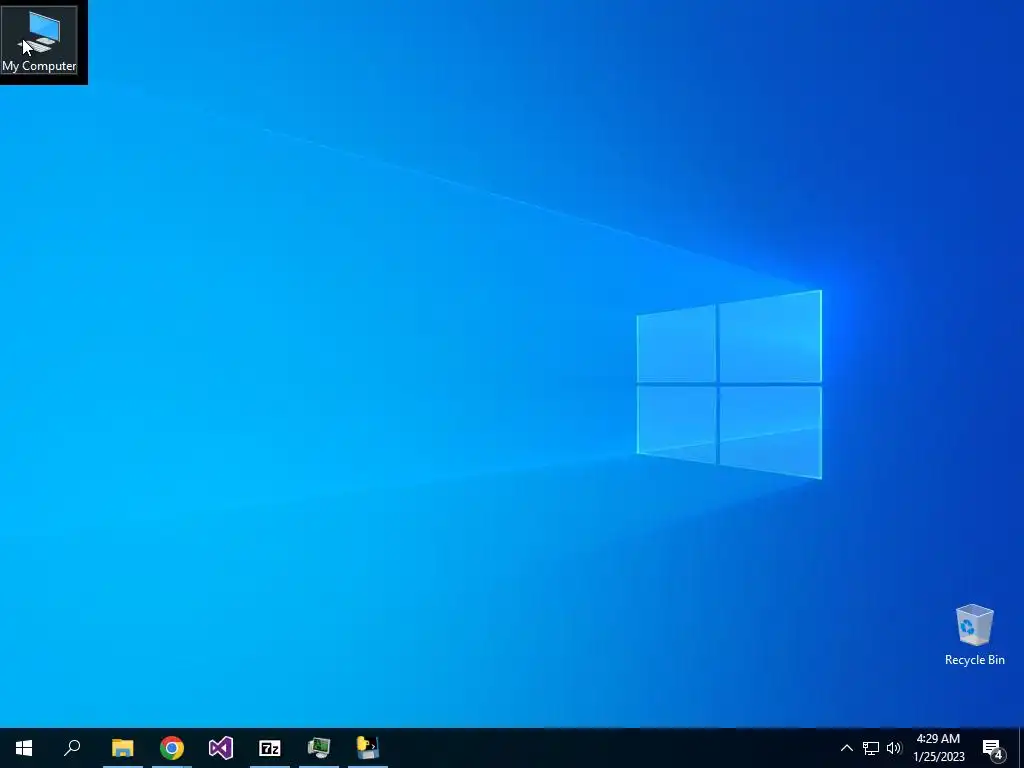Open File Explorer from the taskbar
The height and width of the screenshot is (768, 1024).
coord(123,748)
